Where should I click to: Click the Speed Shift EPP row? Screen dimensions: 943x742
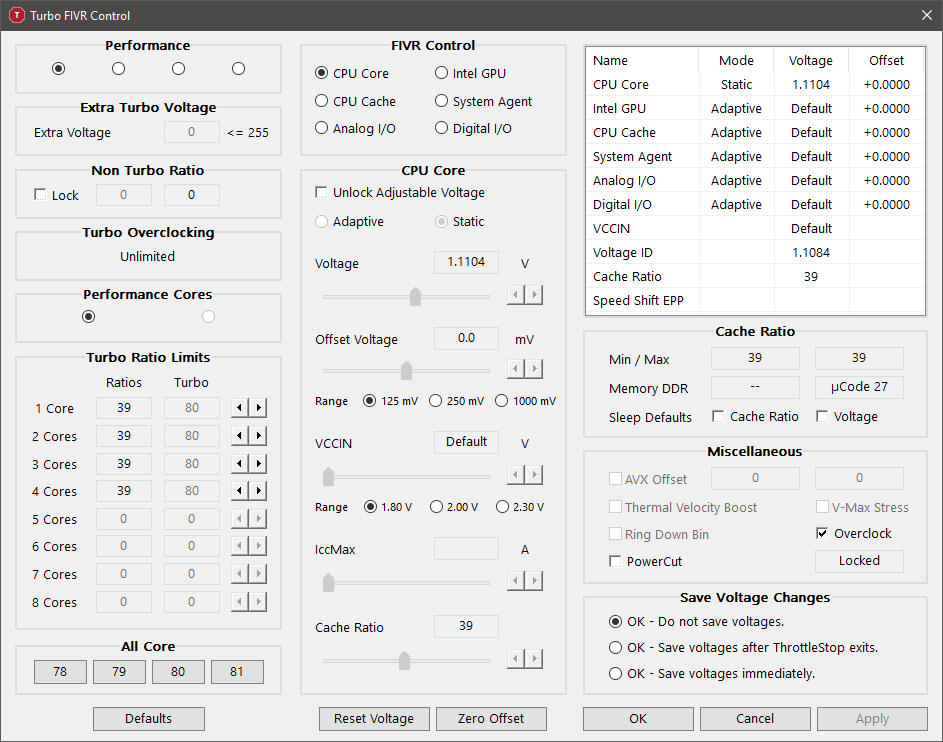point(755,301)
